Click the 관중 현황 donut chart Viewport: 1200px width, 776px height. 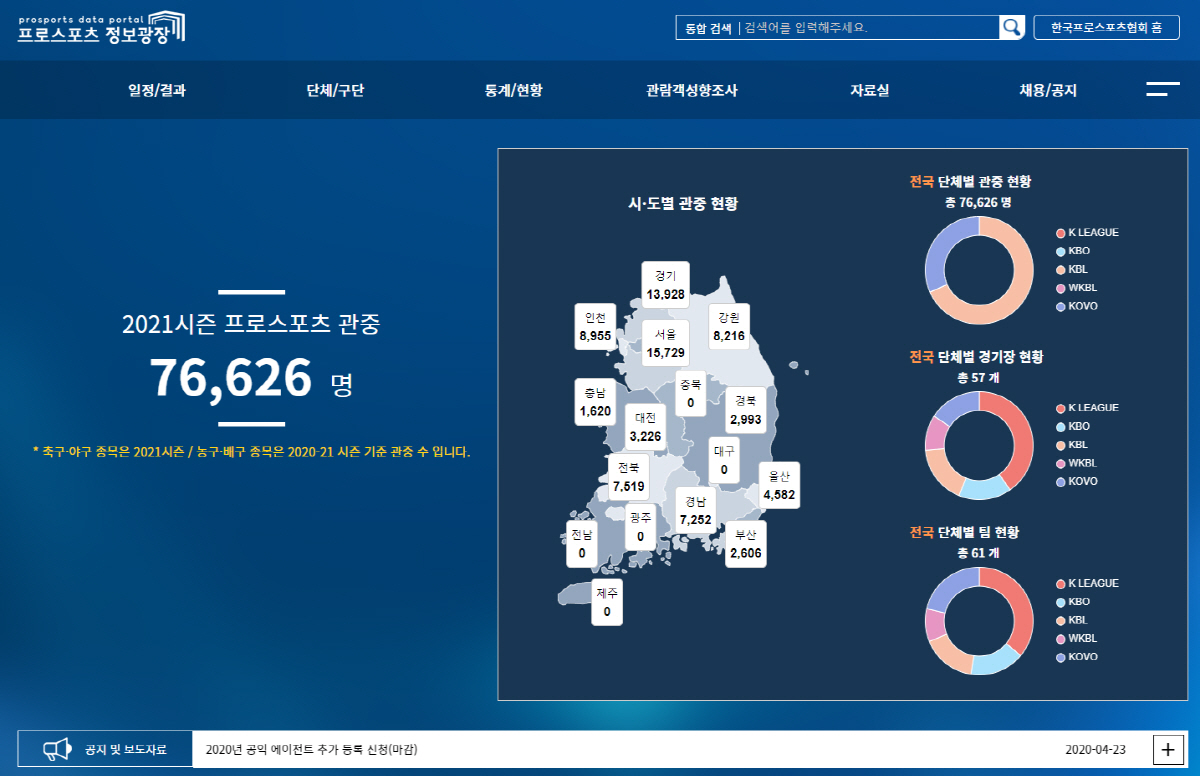[979, 270]
